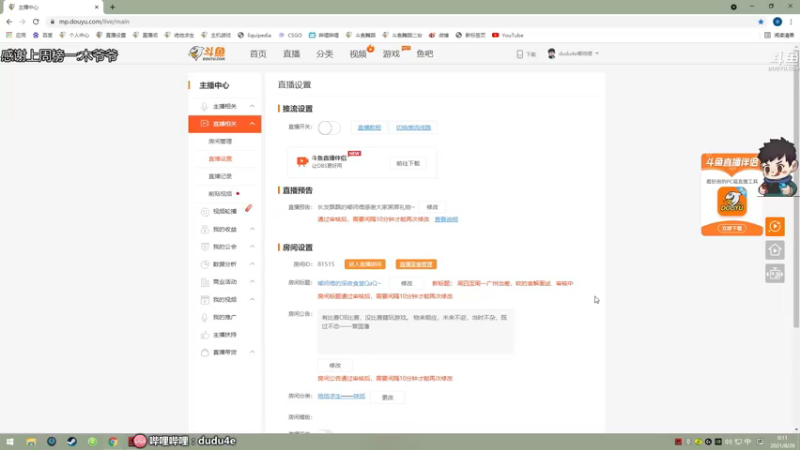This screenshot has width=800, height=450.
Task: Click the user avatar in the header
Action: (x=551, y=53)
